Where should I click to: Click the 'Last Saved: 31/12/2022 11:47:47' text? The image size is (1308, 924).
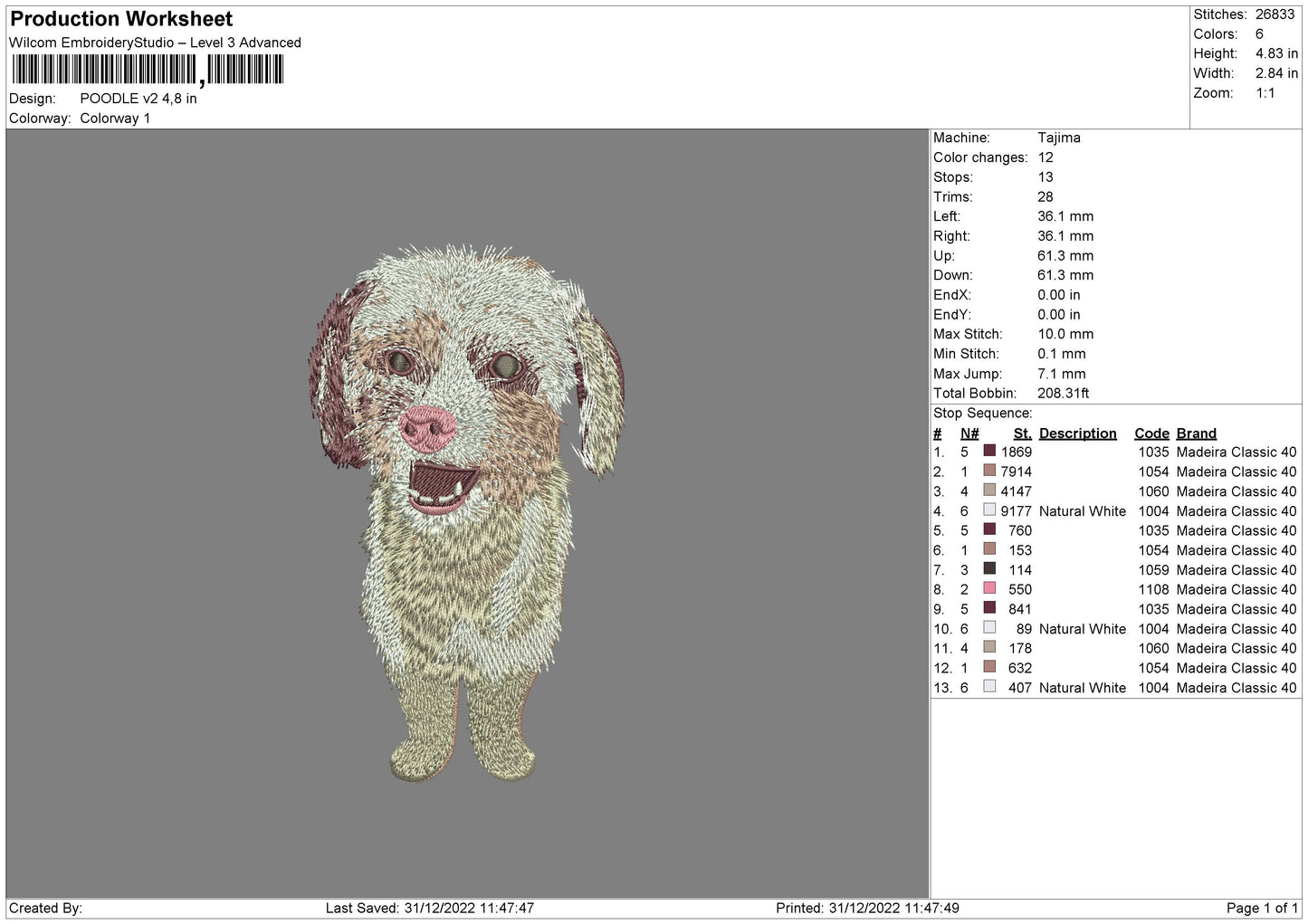430,908
